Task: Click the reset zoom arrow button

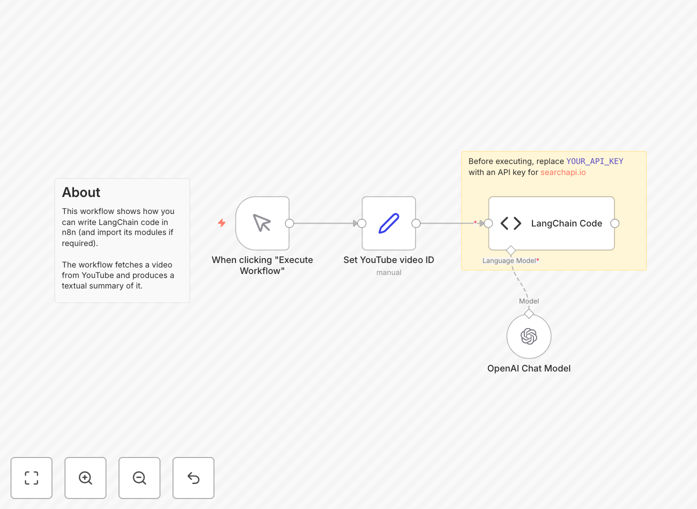Action: (x=193, y=478)
